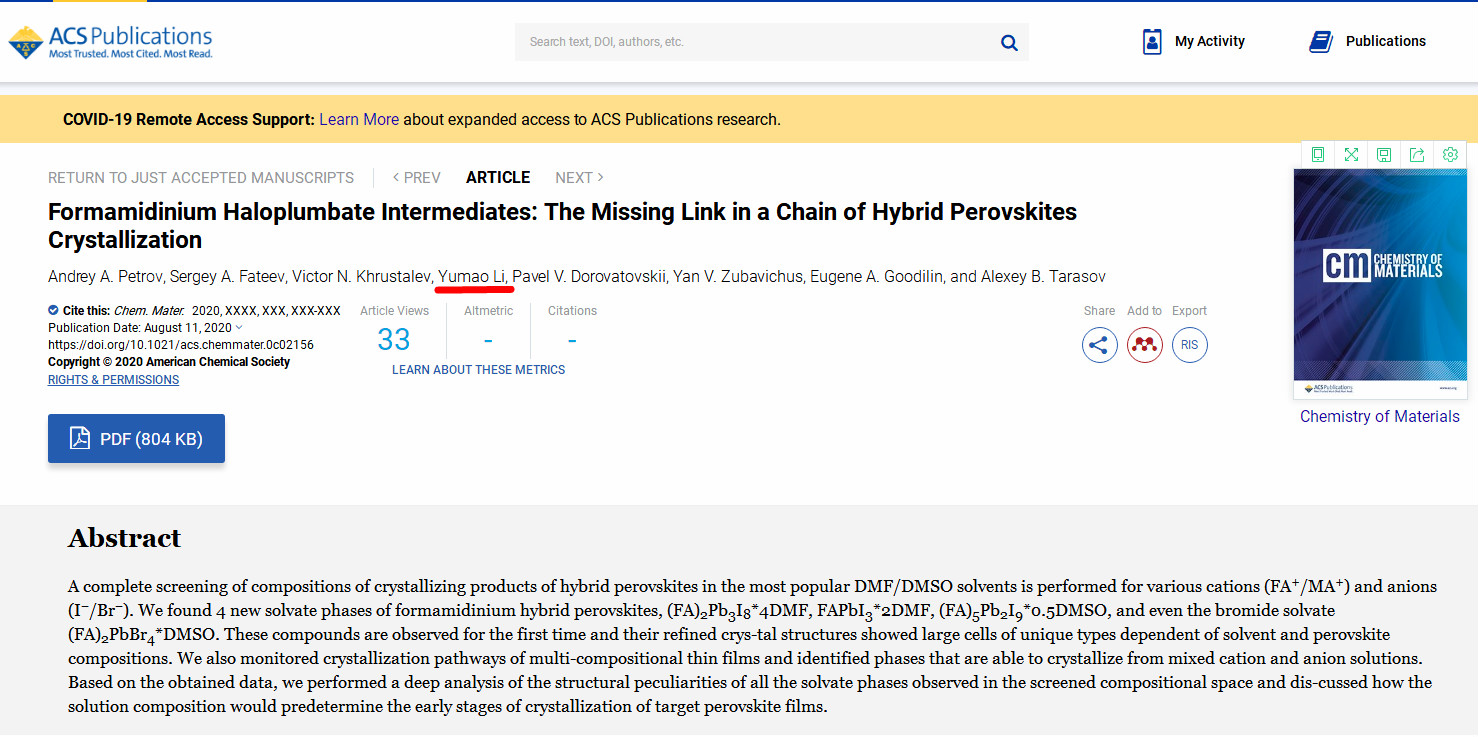
Task: Add article to Mendeley
Action: pyautogui.click(x=1144, y=345)
